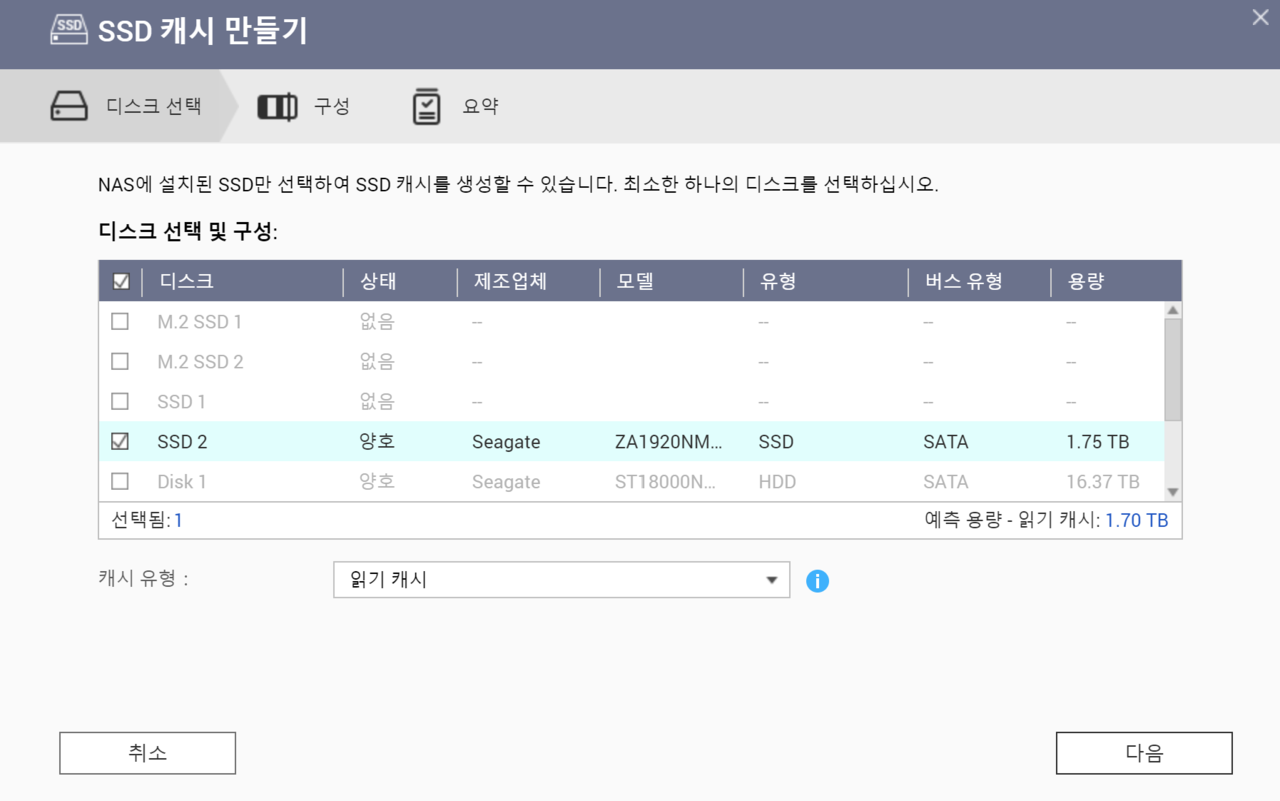The width and height of the screenshot is (1280, 801).
Task: Click the configuration step icon
Action: coord(277,106)
